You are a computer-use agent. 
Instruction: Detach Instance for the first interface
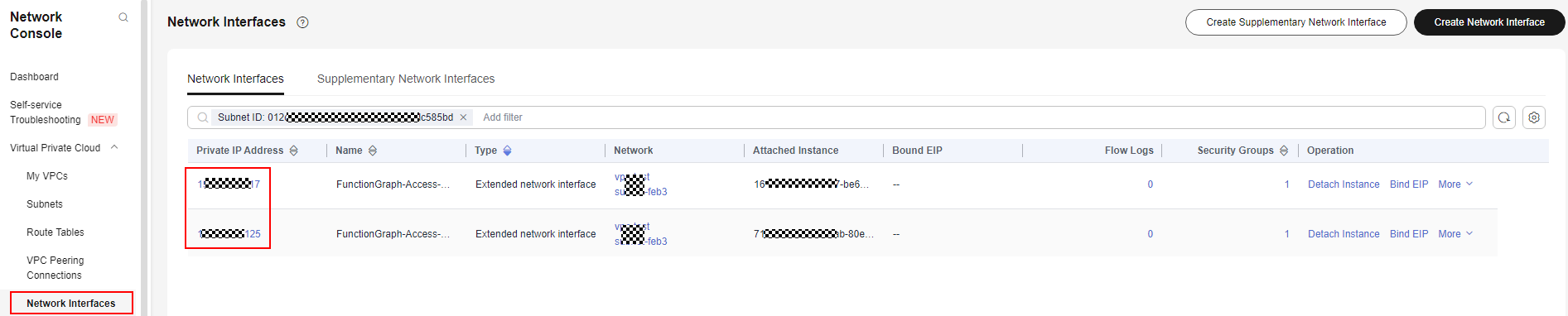click(x=1344, y=184)
